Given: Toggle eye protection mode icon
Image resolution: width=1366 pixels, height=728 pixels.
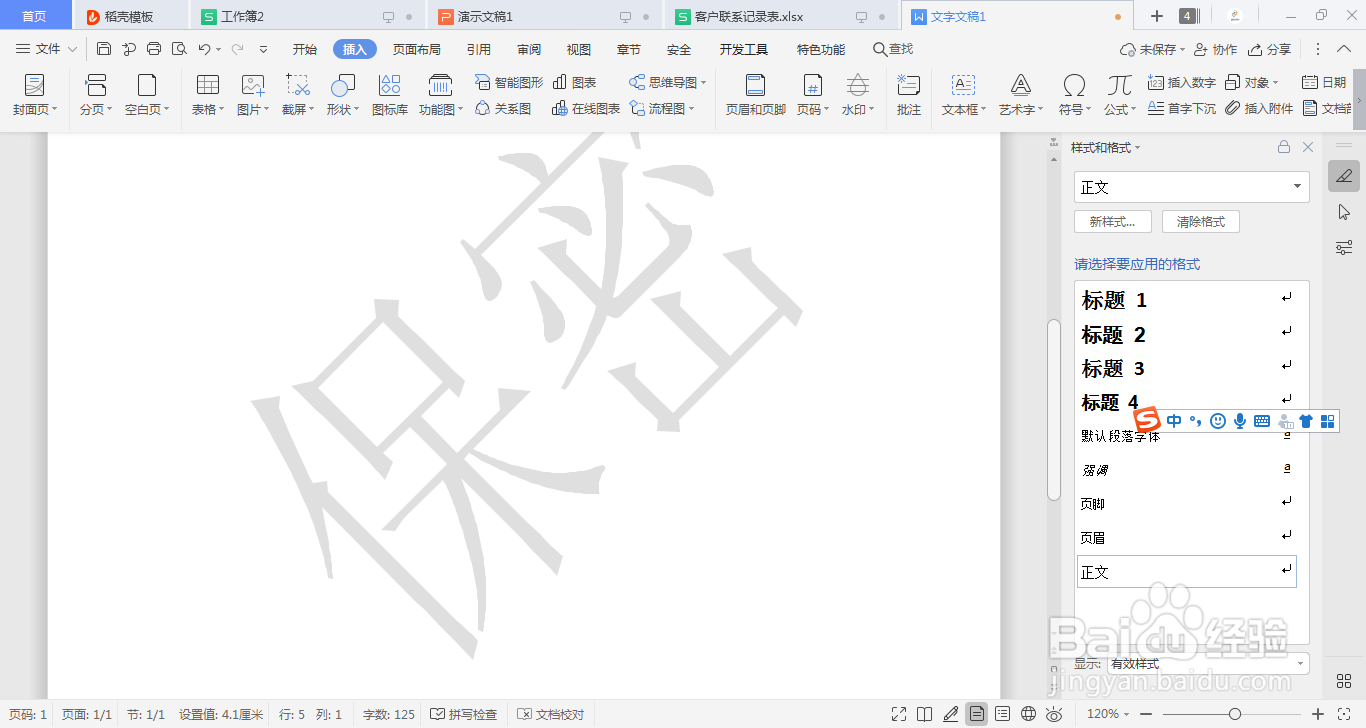Looking at the screenshot, I should pos(1054,714).
